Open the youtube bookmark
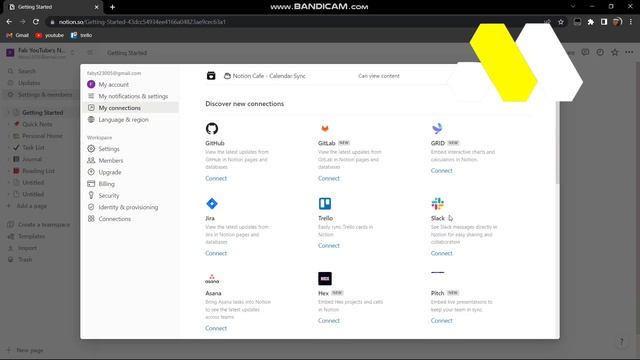This screenshot has width=640, height=360. click(x=49, y=36)
